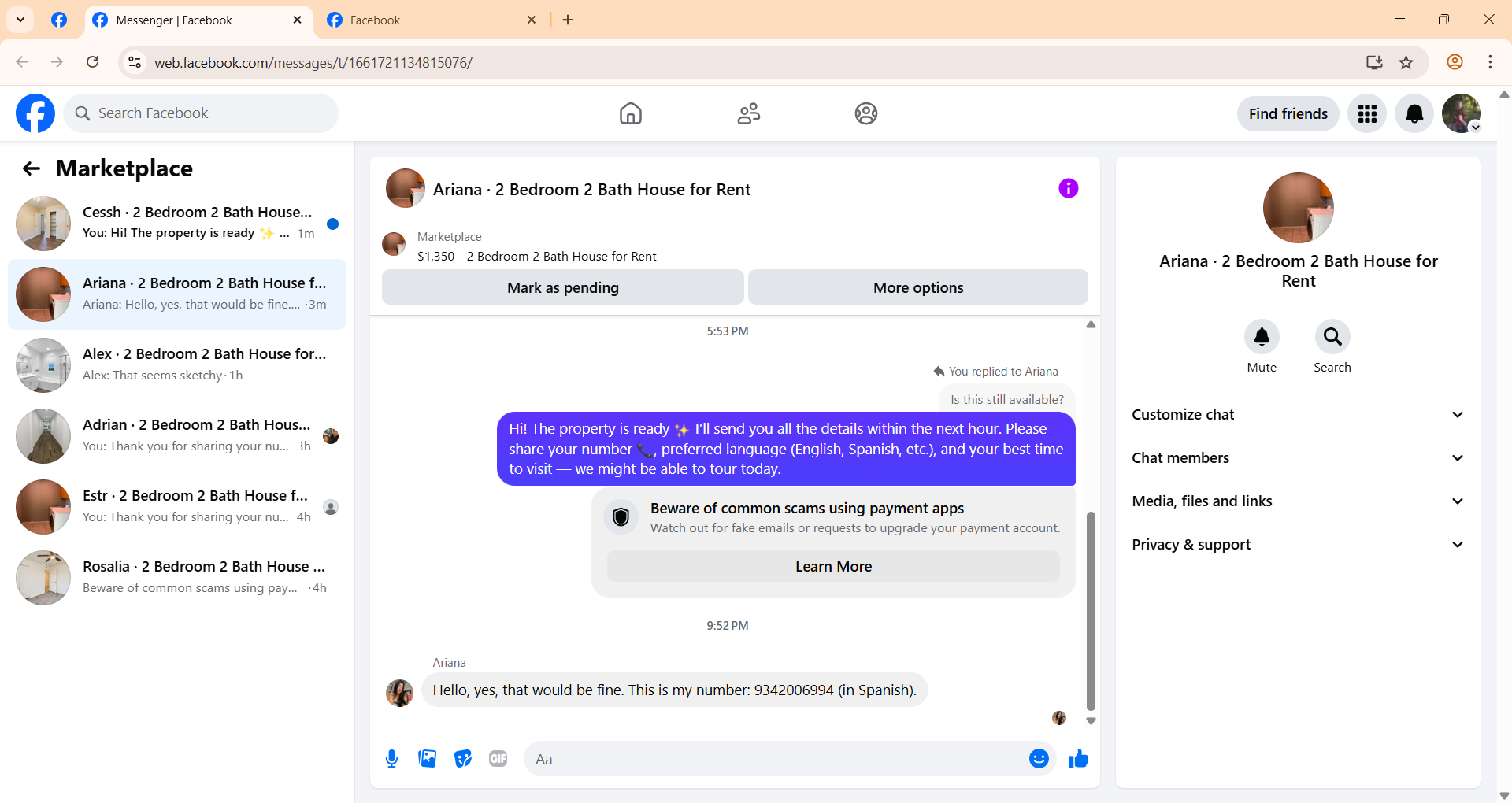Click the seen receipt avatar under Ariana's message
This screenshot has height=803, width=1512.
tap(1059, 718)
